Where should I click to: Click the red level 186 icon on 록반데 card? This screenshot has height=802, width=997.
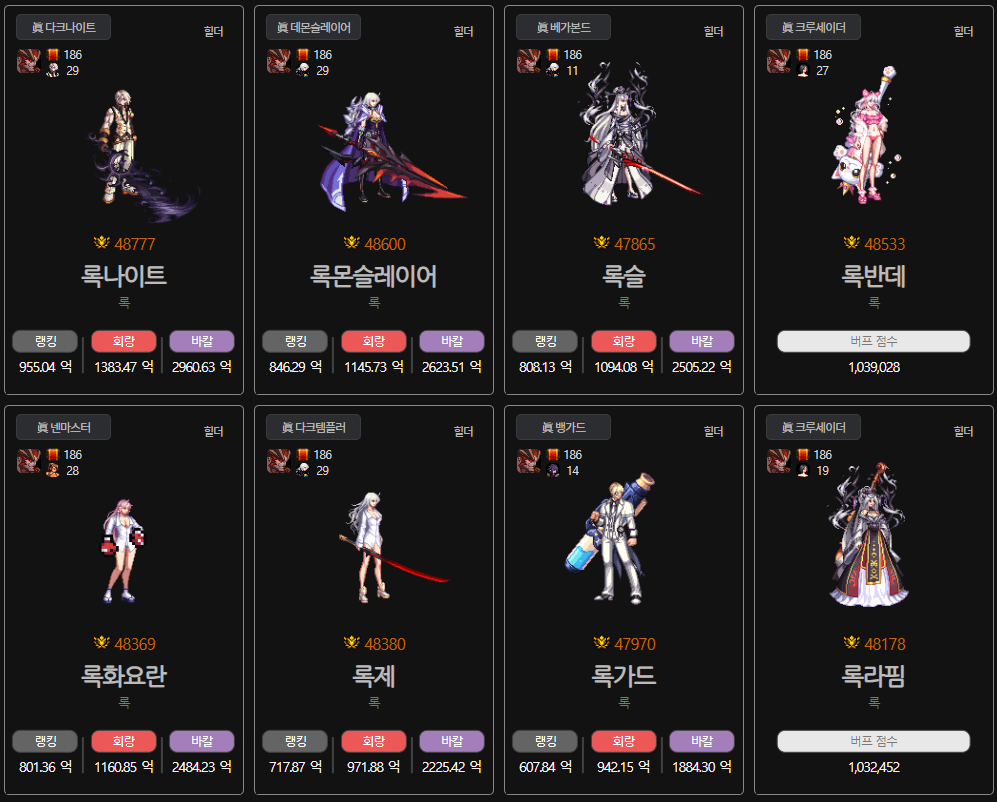click(x=803, y=55)
